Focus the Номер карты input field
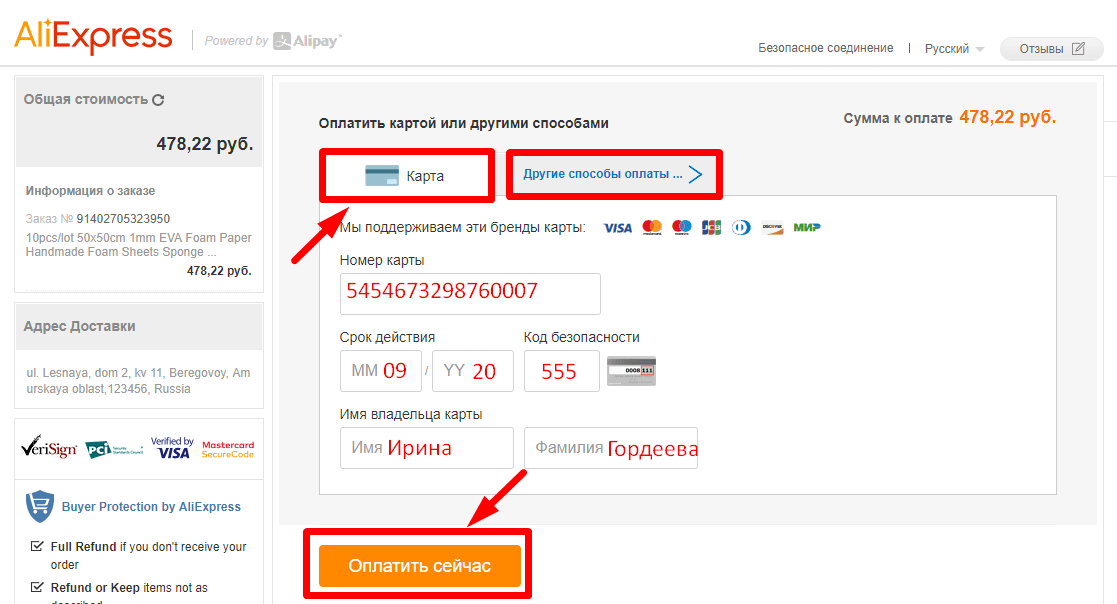 tap(470, 293)
